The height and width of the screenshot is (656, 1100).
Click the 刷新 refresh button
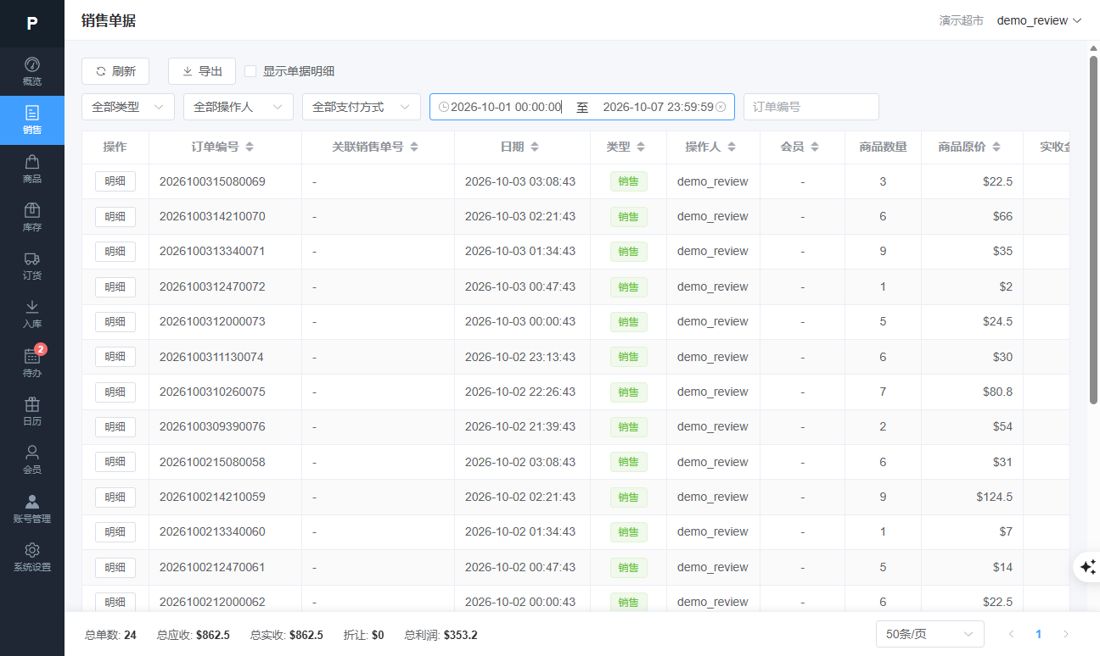(x=115, y=71)
